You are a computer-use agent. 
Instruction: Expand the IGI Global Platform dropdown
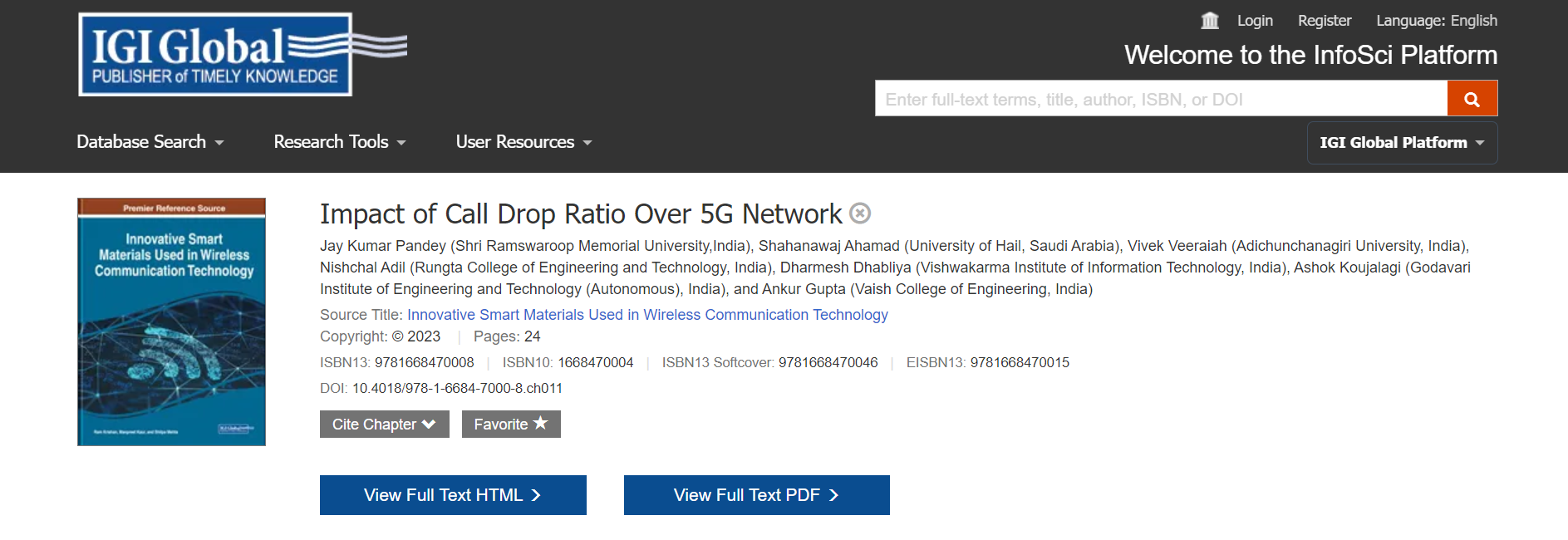pyautogui.click(x=1402, y=143)
